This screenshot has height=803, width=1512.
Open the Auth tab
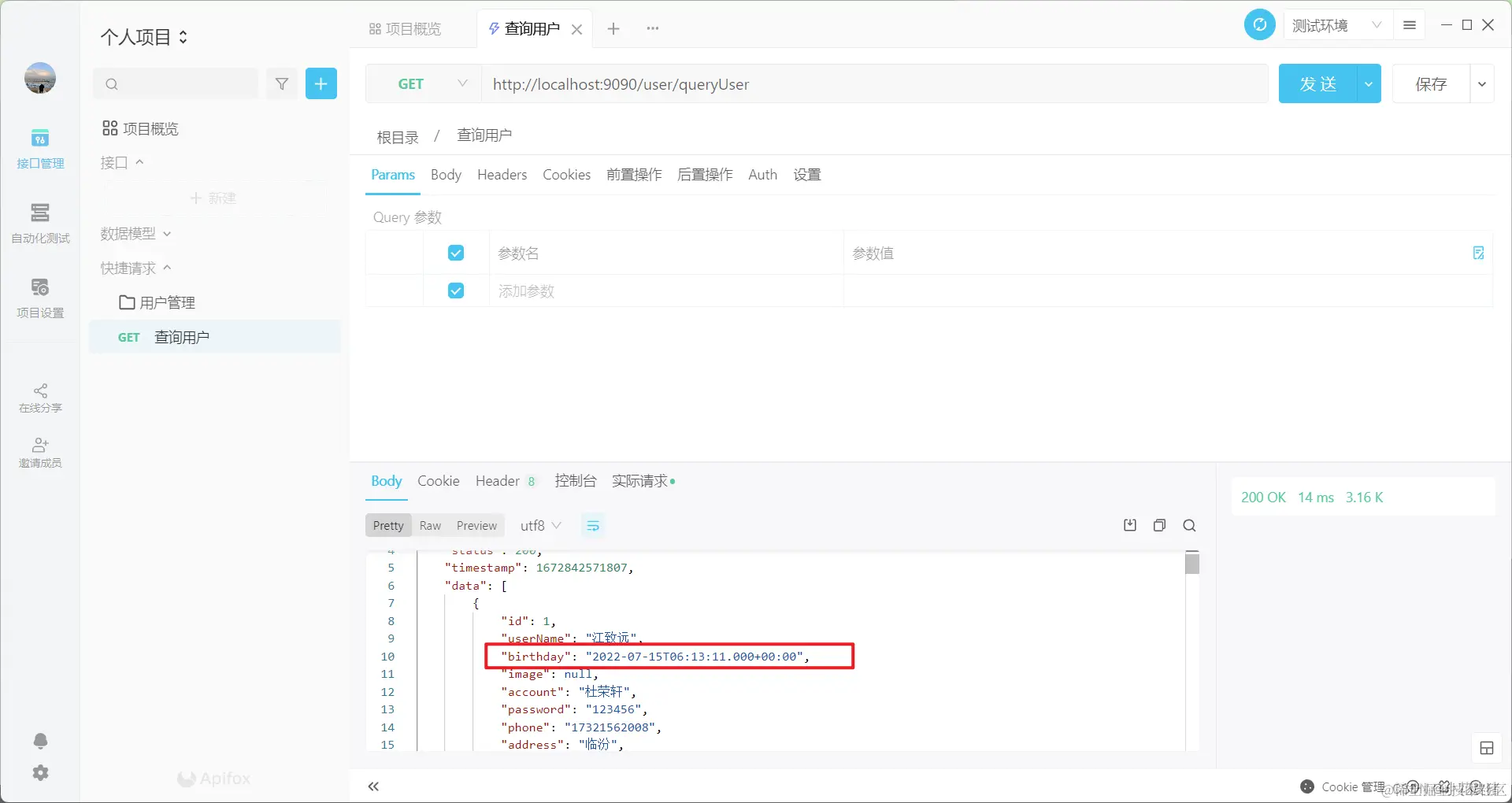click(762, 175)
